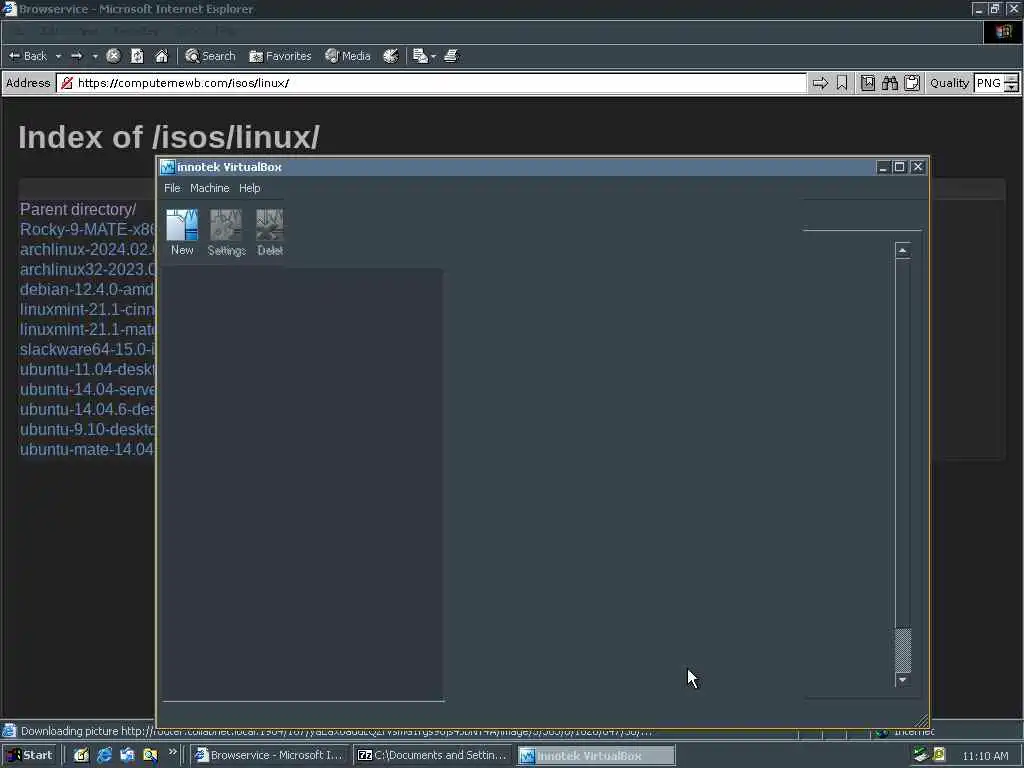
Task: Open the Machine menu in VirtualBox
Action: coord(210,188)
